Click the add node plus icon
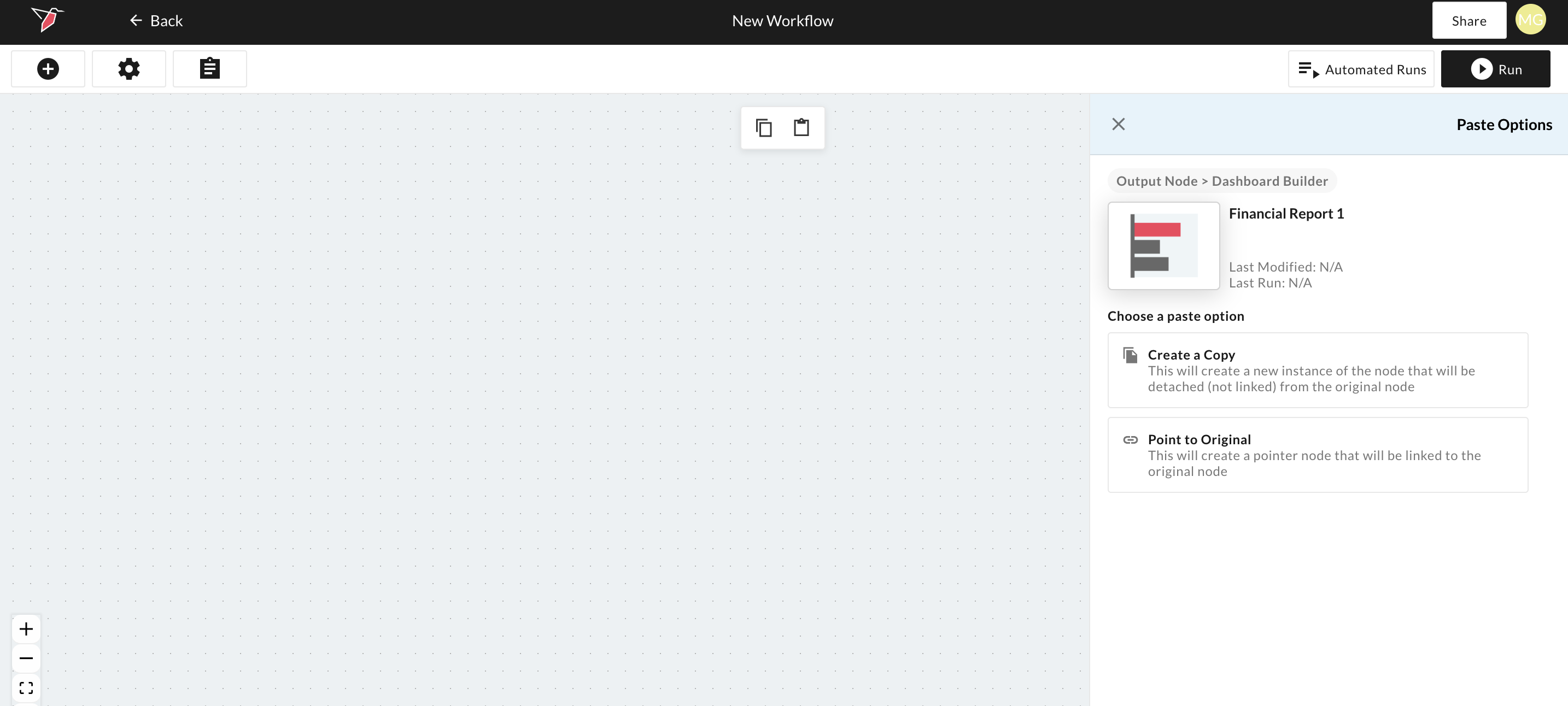 [48, 69]
